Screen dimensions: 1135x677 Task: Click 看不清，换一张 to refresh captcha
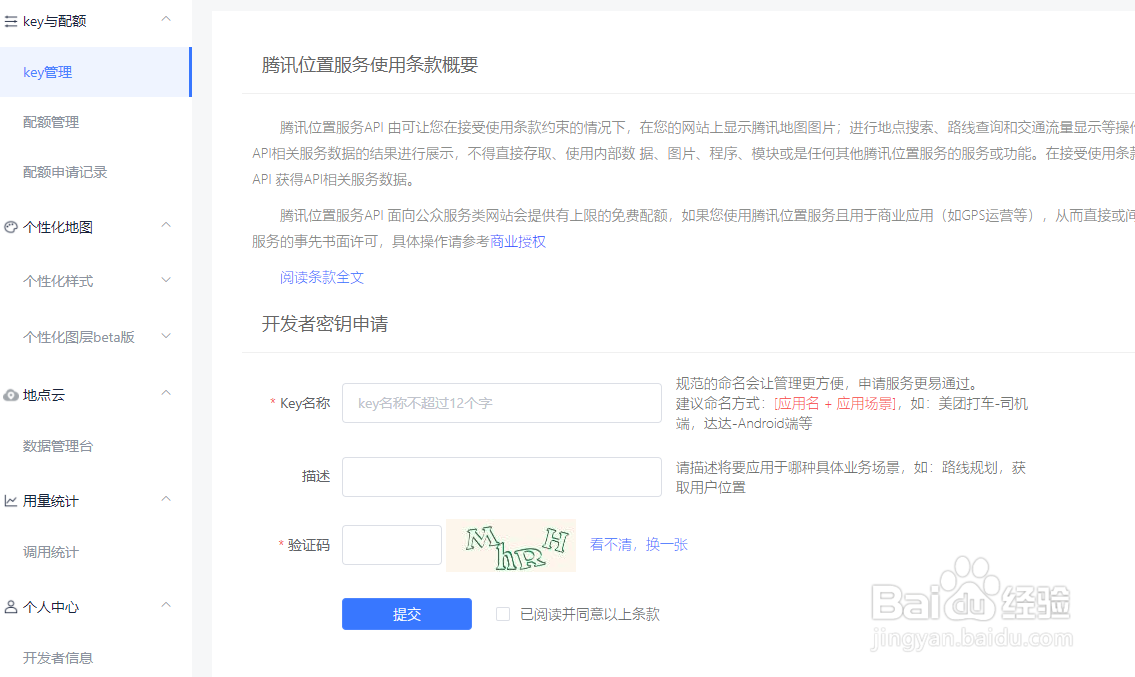[x=638, y=544]
